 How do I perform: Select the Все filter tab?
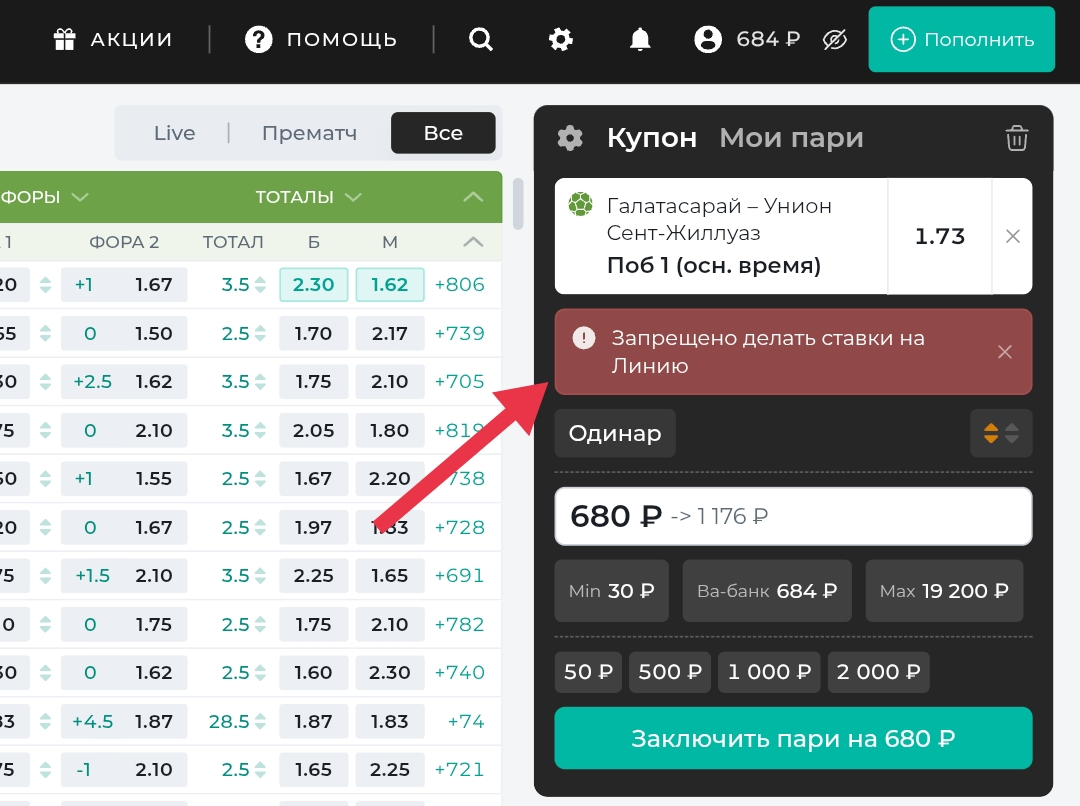coord(443,132)
